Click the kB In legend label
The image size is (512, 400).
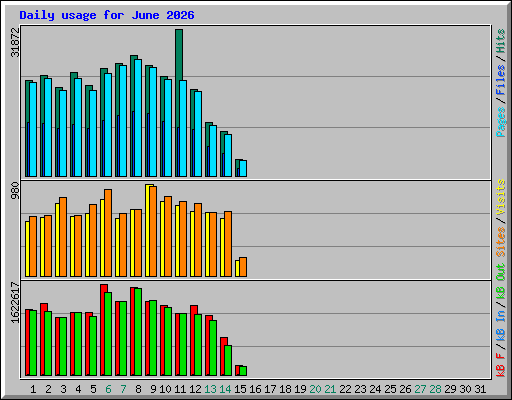[x=501, y=326]
